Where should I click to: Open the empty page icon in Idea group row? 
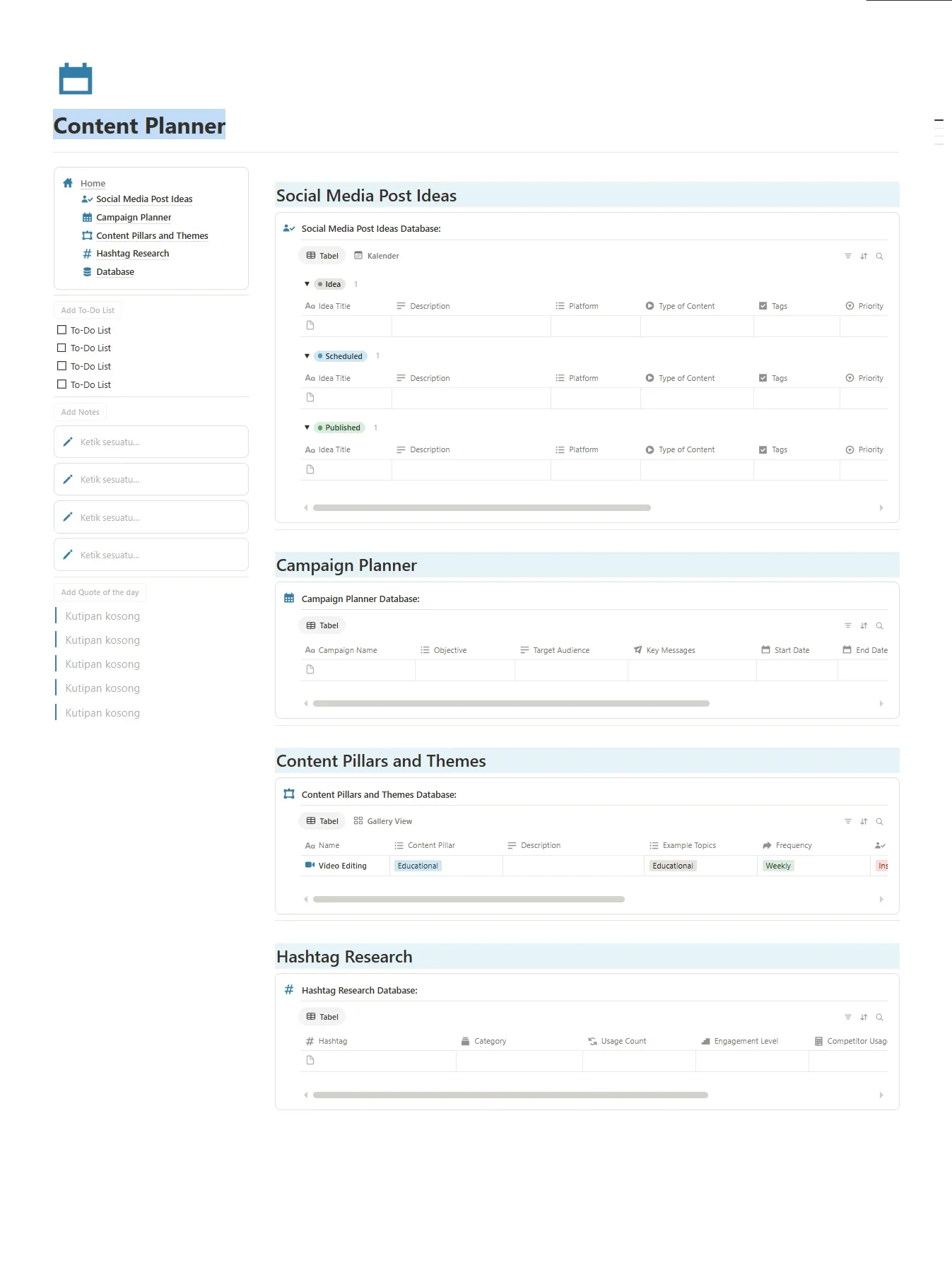310,325
